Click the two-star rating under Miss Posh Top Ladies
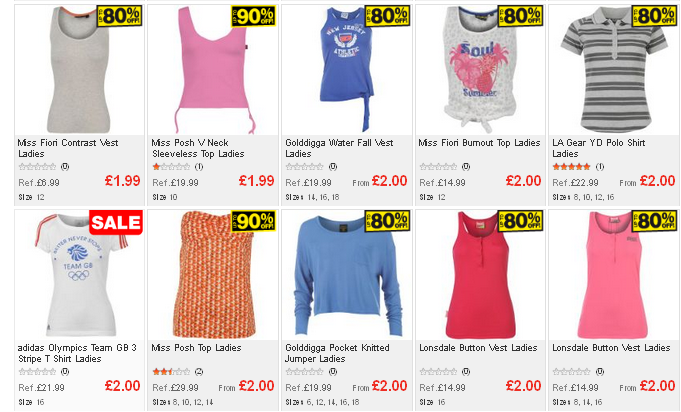 pyautogui.click(x=171, y=372)
